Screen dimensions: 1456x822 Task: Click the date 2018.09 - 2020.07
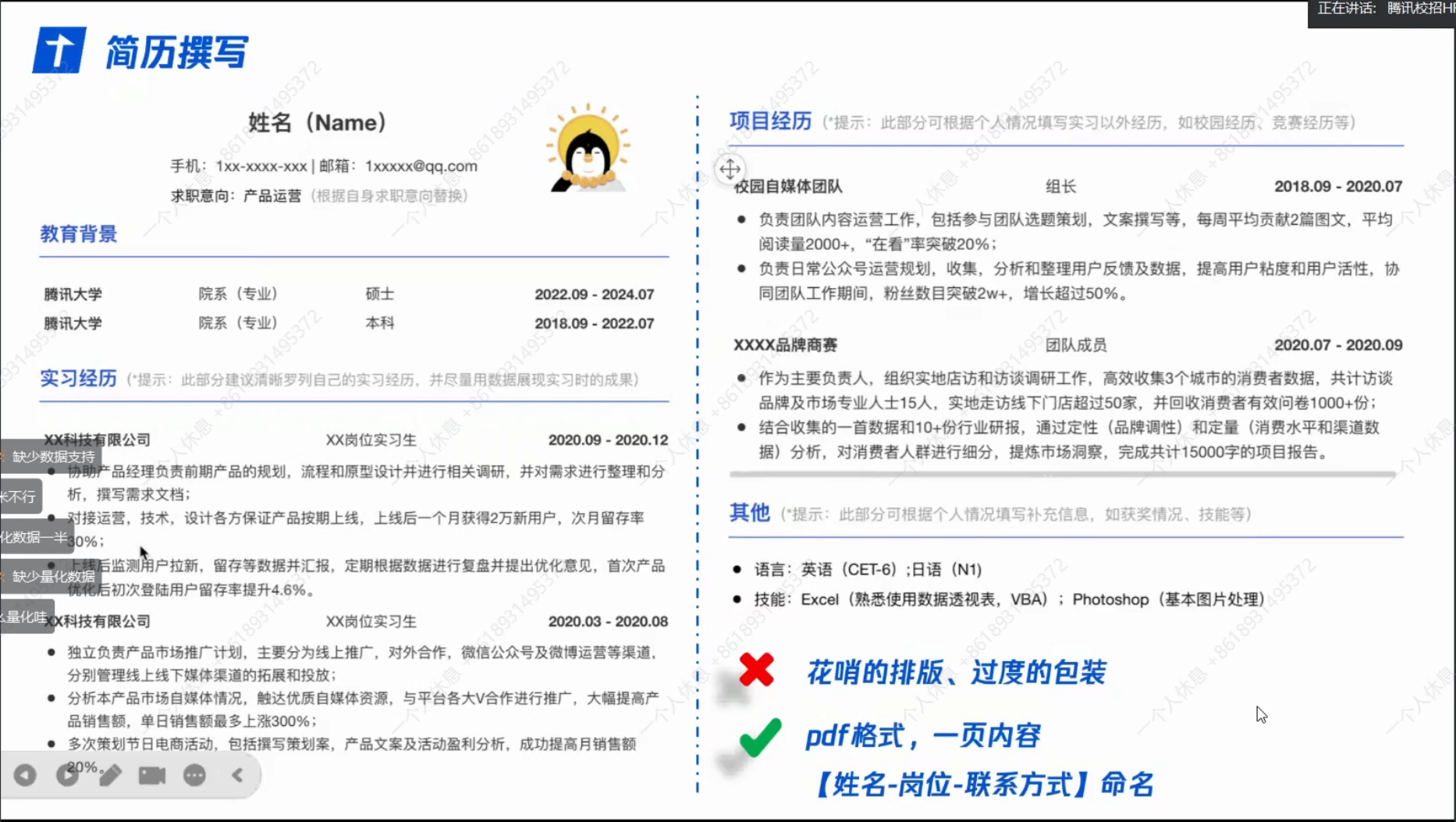[1338, 187]
